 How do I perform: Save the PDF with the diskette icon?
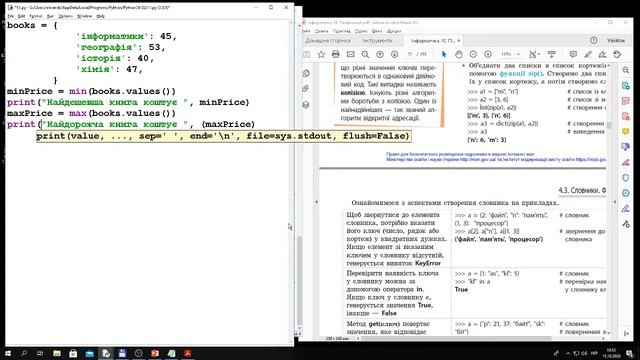[307, 54]
